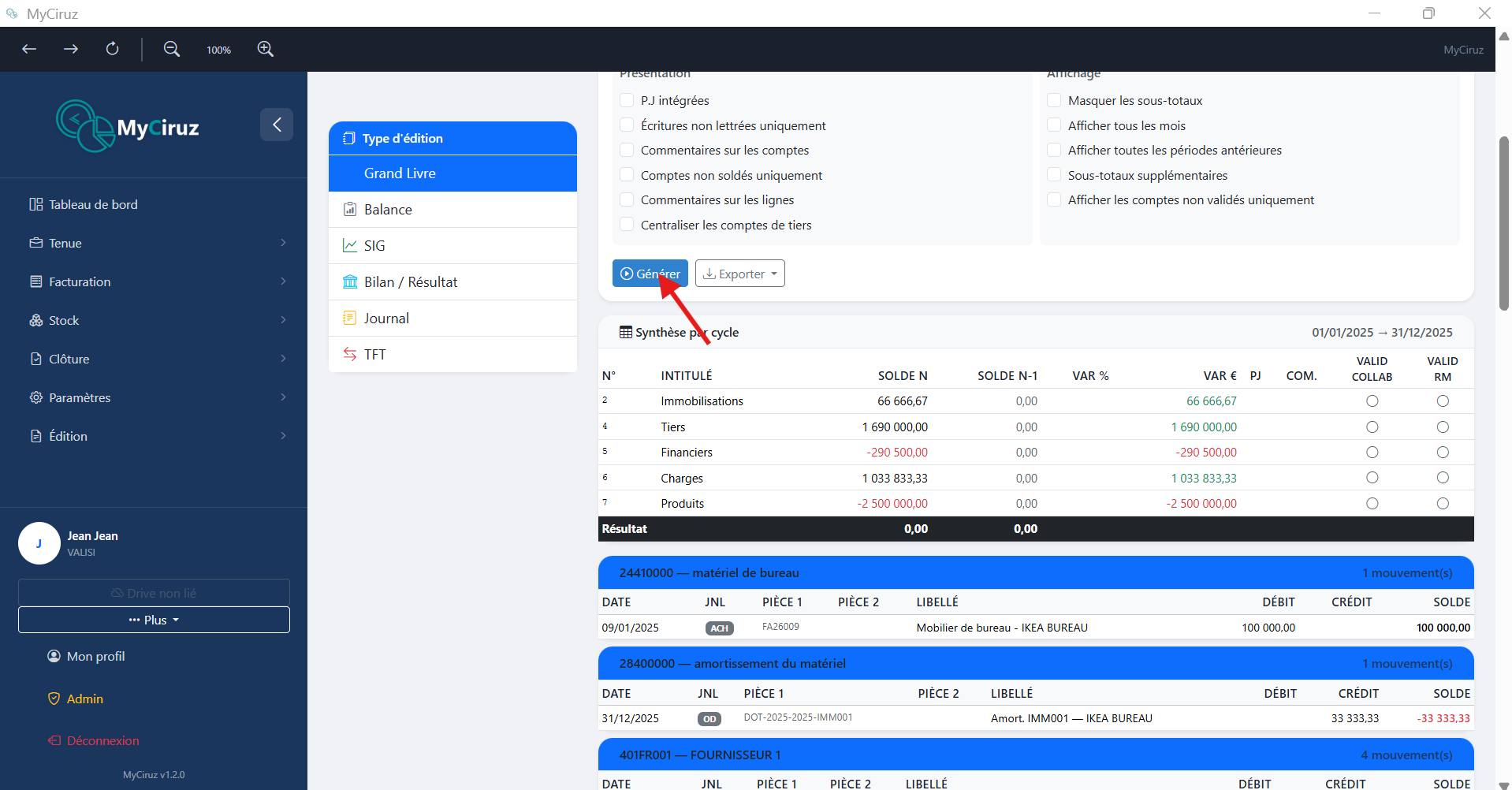Click the Jean Jean avatar
The image size is (1512, 790).
pos(39,543)
